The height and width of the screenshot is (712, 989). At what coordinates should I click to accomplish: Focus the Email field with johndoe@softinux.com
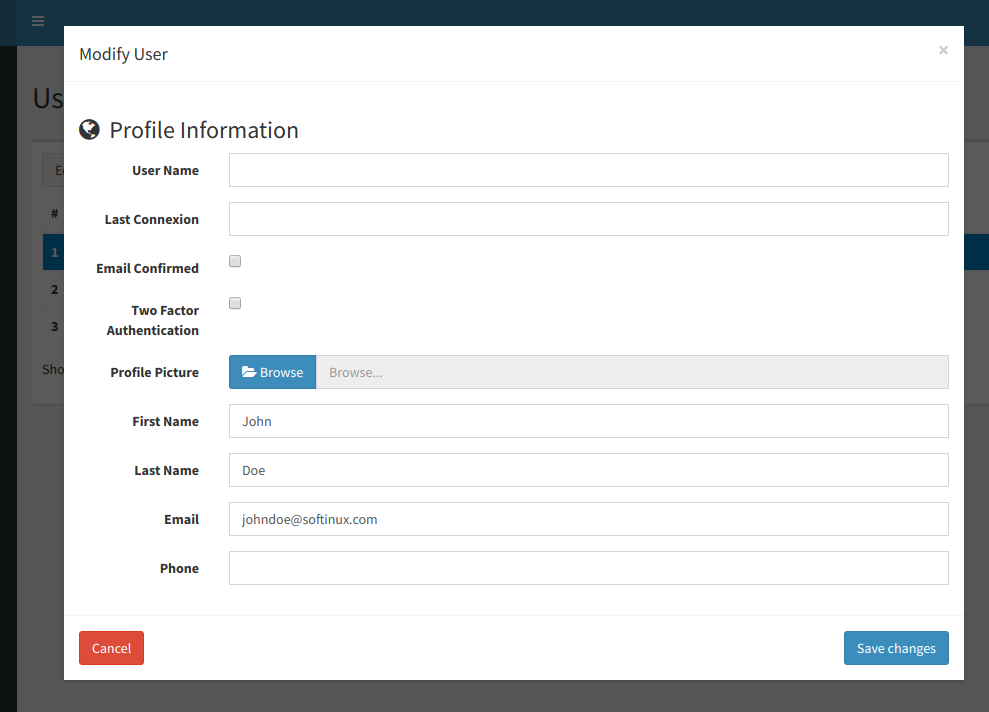588,519
